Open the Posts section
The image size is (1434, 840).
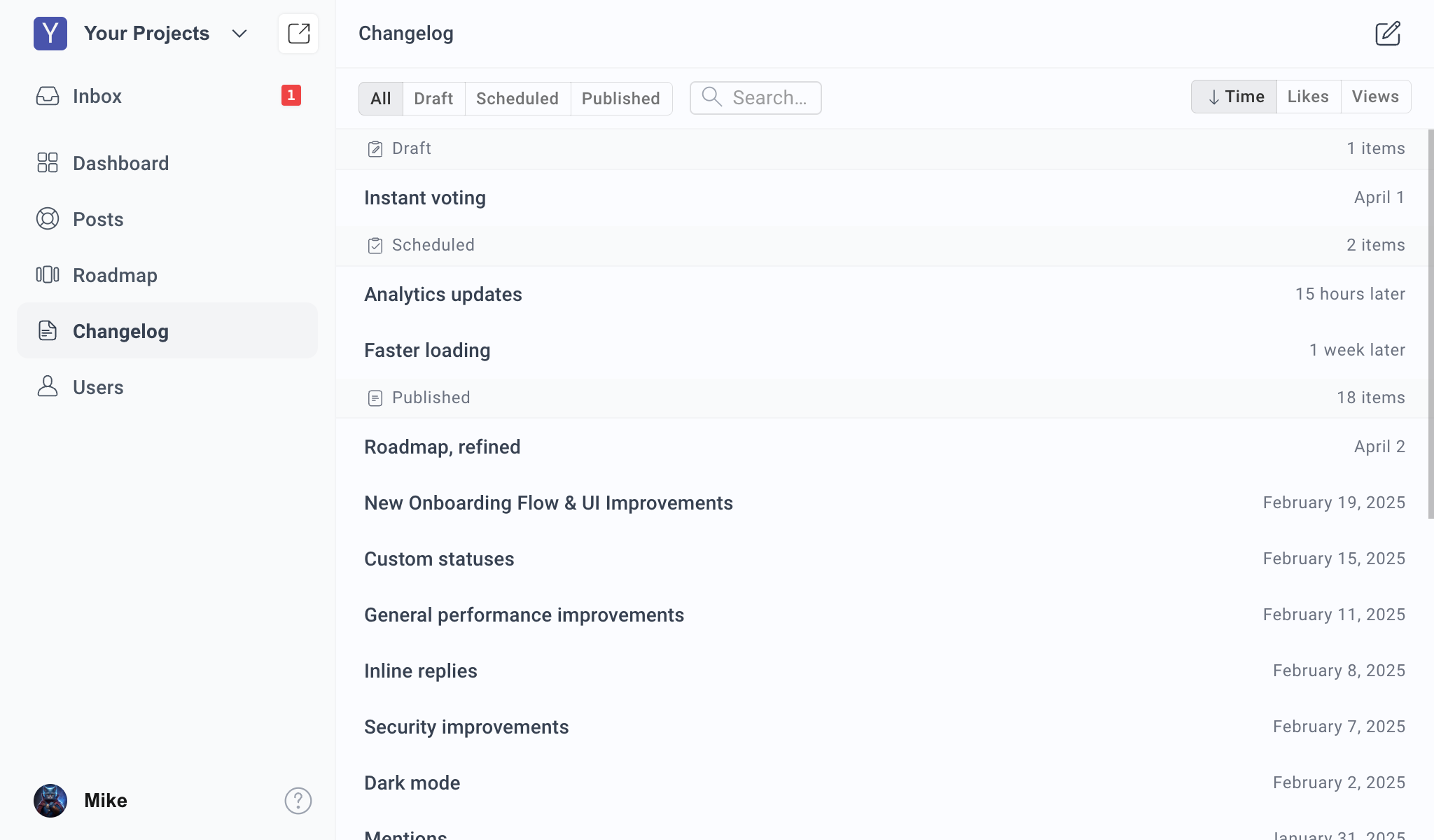[x=98, y=219]
